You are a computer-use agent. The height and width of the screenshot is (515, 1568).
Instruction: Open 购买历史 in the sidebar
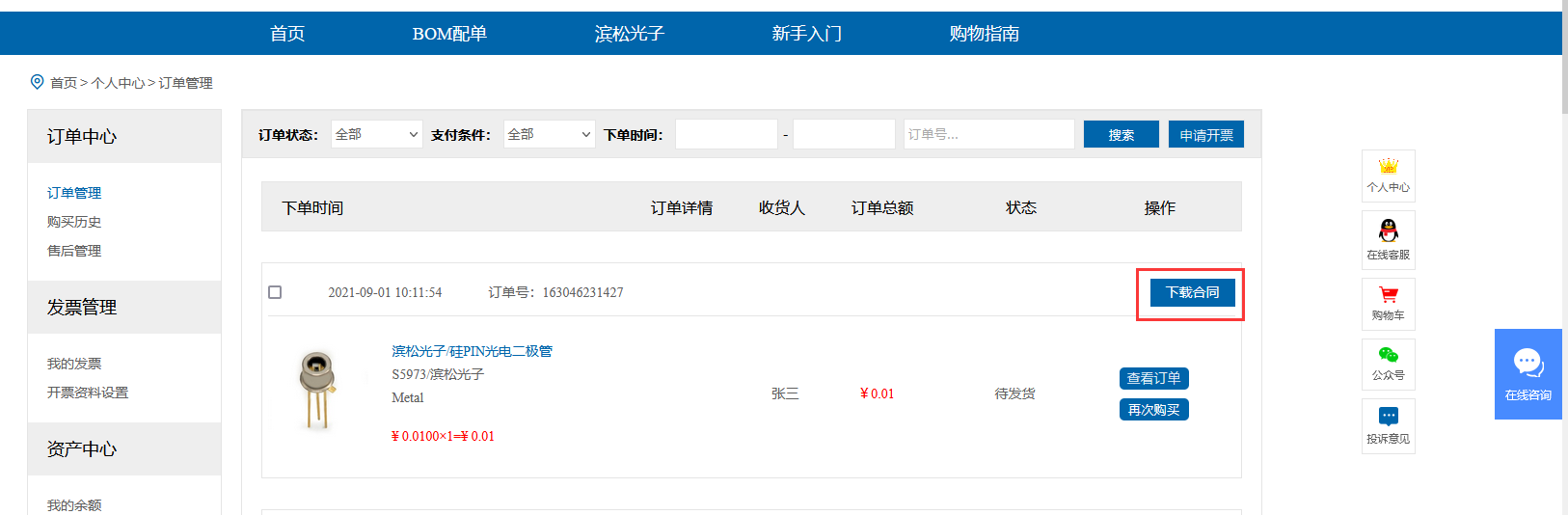74,222
